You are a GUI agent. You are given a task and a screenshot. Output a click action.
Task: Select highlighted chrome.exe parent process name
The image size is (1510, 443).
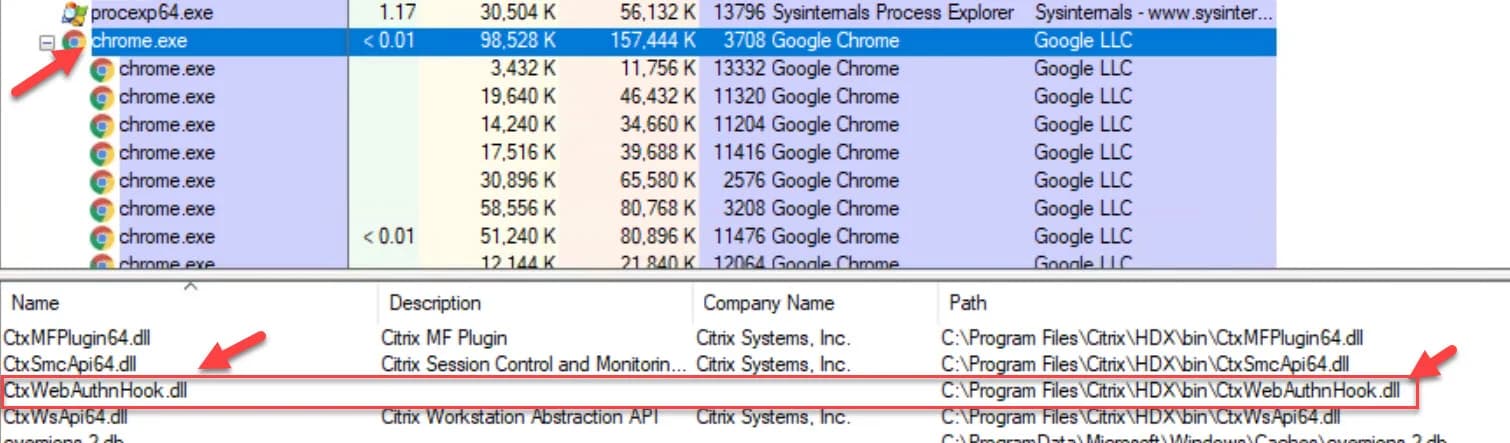pyautogui.click(x=139, y=41)
